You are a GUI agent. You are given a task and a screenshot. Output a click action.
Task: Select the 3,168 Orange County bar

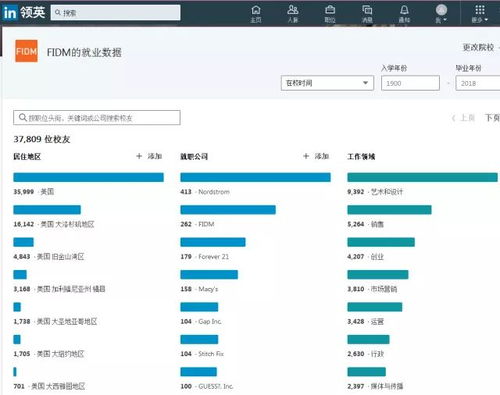coord(20,274)
